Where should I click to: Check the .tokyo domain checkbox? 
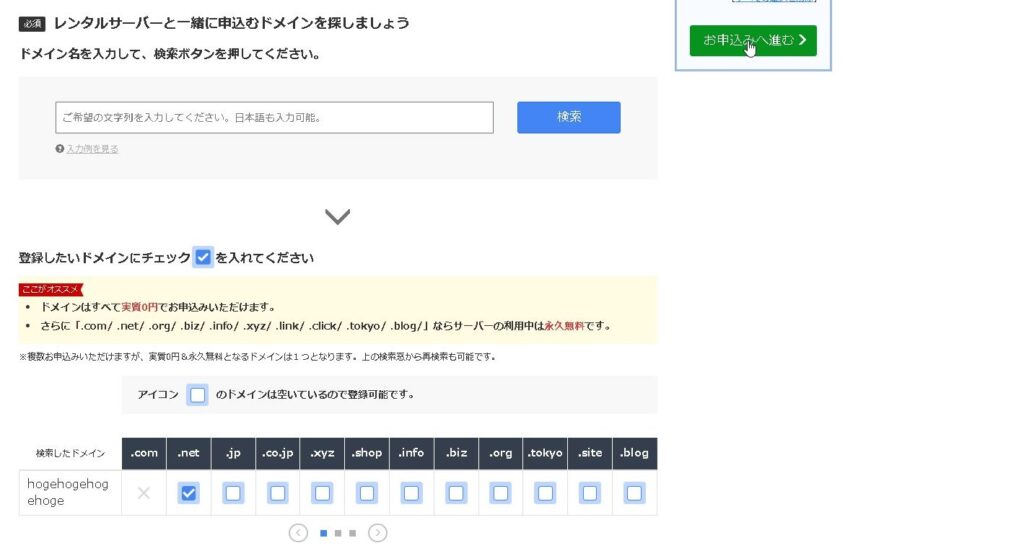click(x=545, y=493)
